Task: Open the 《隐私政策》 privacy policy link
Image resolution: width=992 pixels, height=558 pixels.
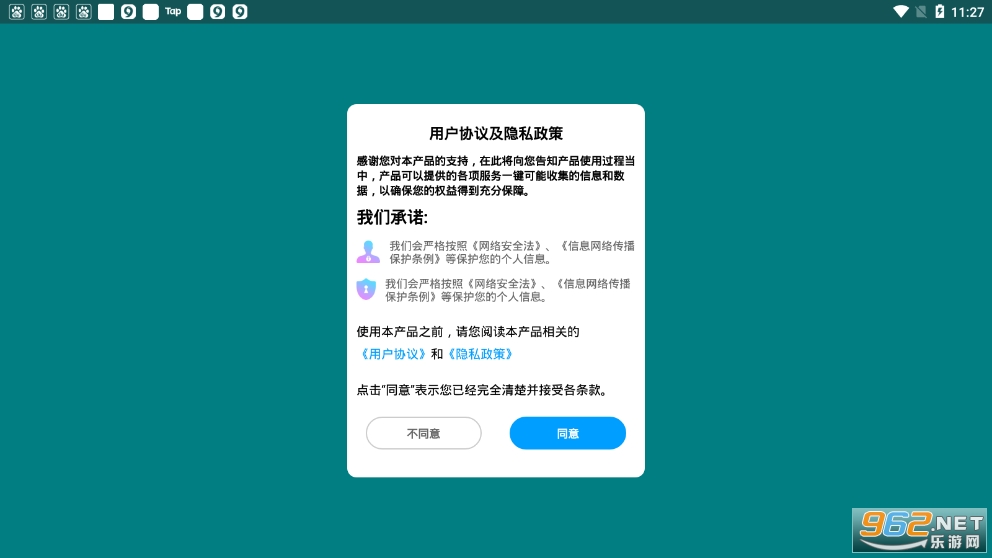Action: pyautogui.click(x=480, y=354)
